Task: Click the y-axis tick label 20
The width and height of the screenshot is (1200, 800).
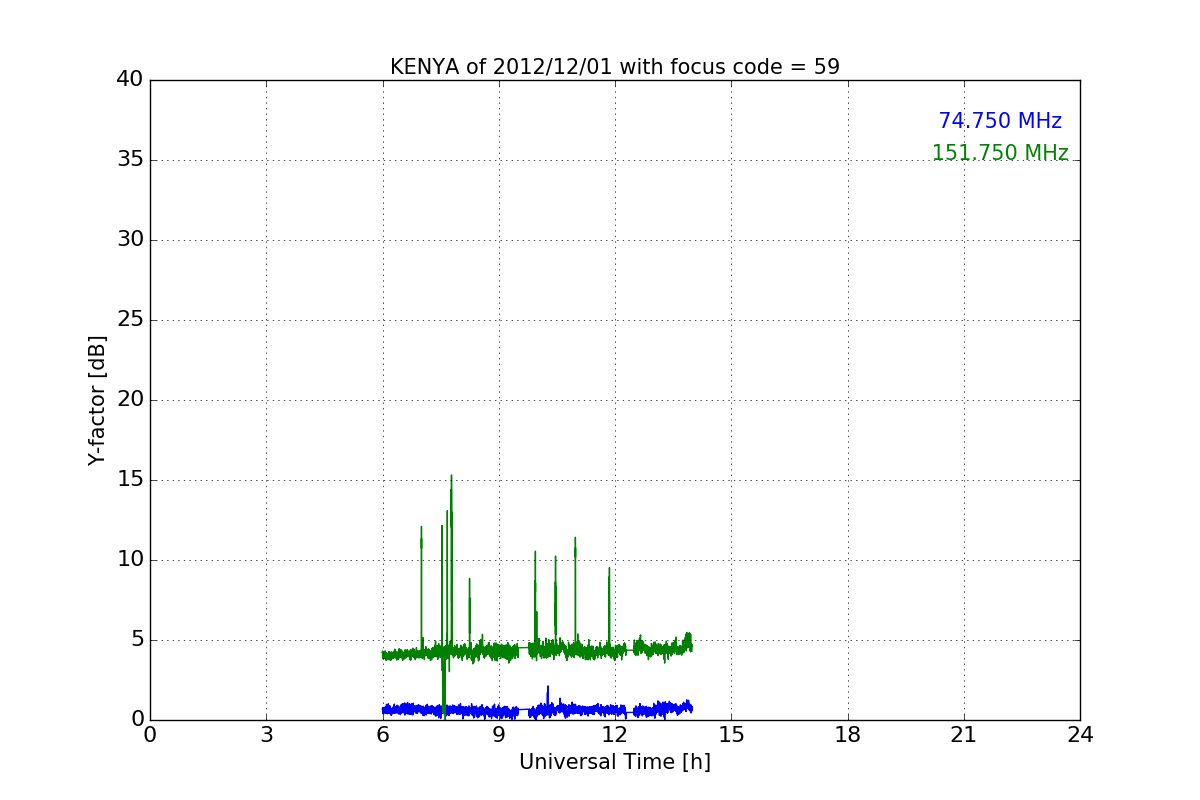Action: pos(130,400)
